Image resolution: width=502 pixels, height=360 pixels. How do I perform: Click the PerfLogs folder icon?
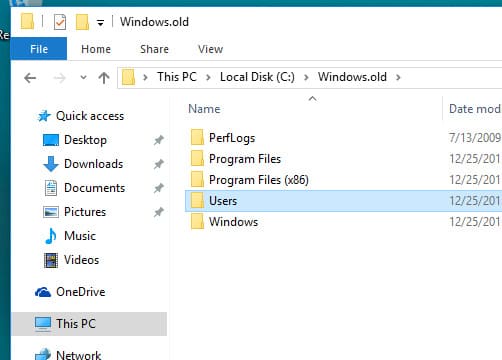tap(197, 138)
